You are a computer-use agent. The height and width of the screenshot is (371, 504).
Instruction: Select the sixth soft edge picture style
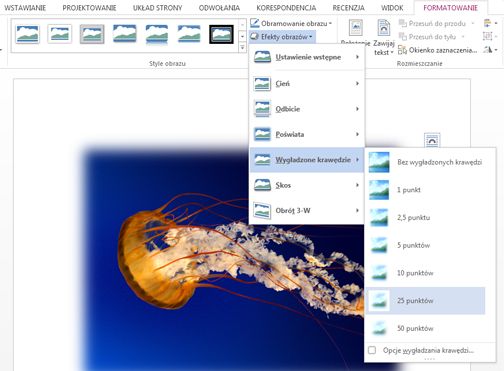click(189, 34)
